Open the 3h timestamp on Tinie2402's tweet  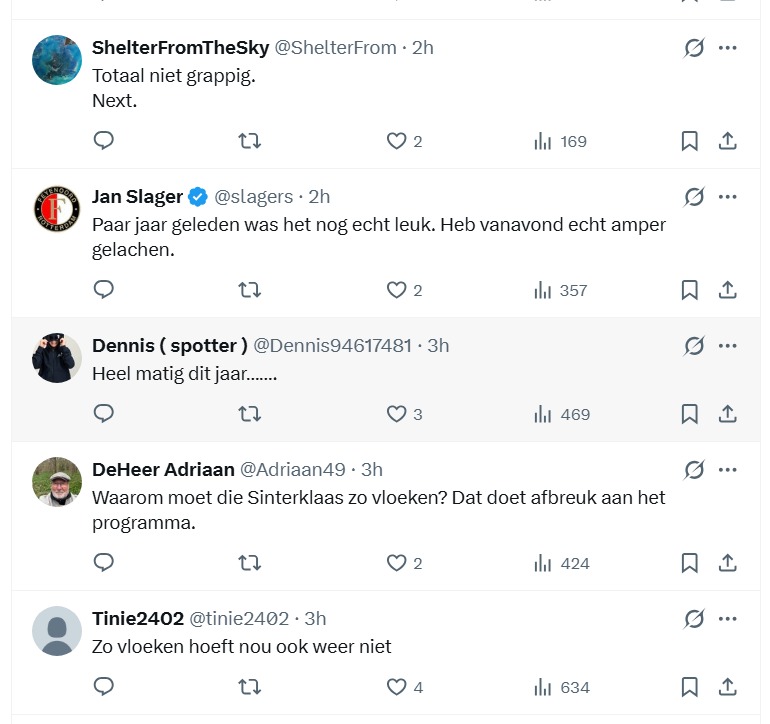pyautogui.click(x=315, y=619)
